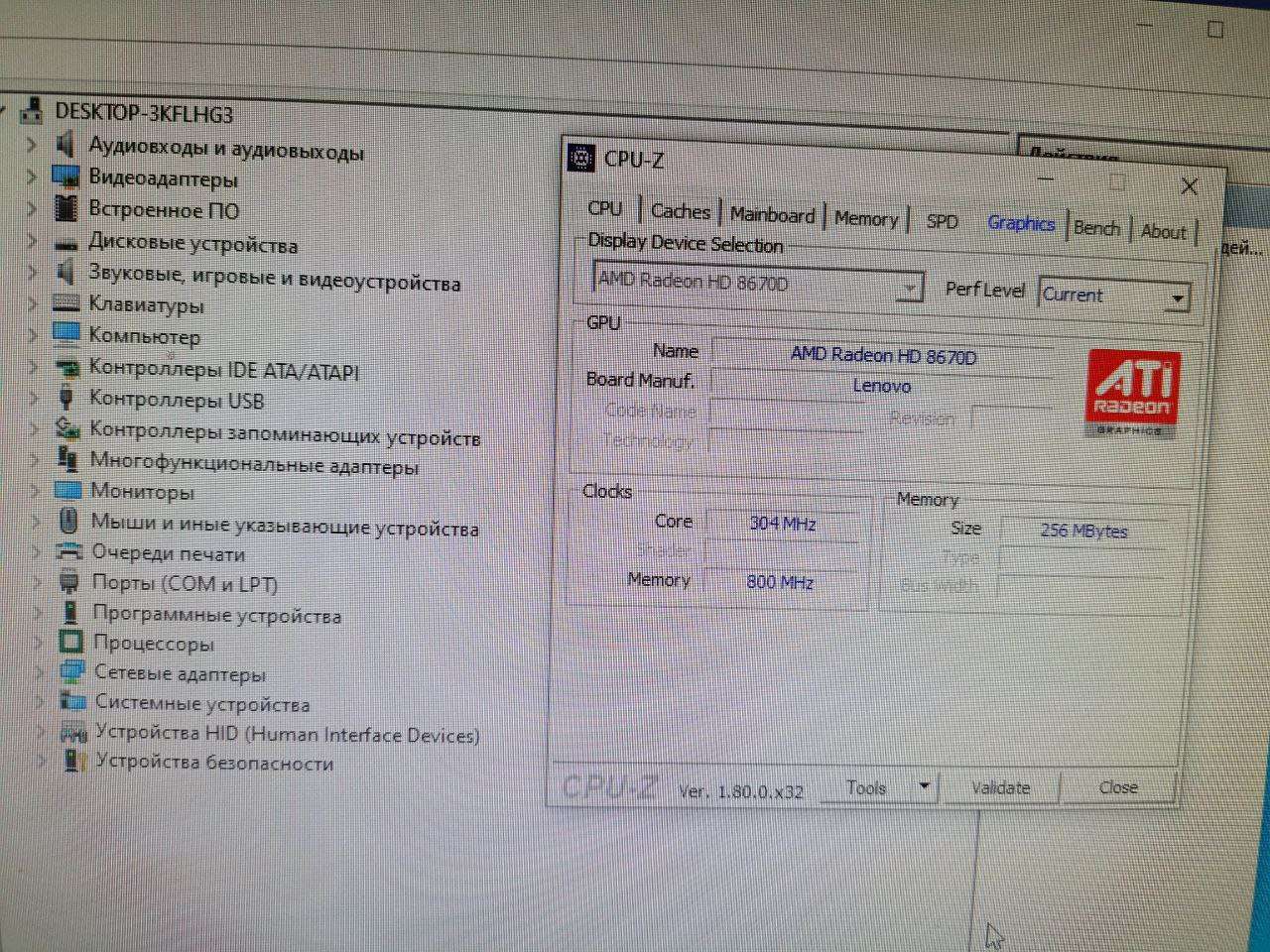Click the CPU-Z title bar chip icon
The image size is (1270, 952).
(x=580, y=158)
